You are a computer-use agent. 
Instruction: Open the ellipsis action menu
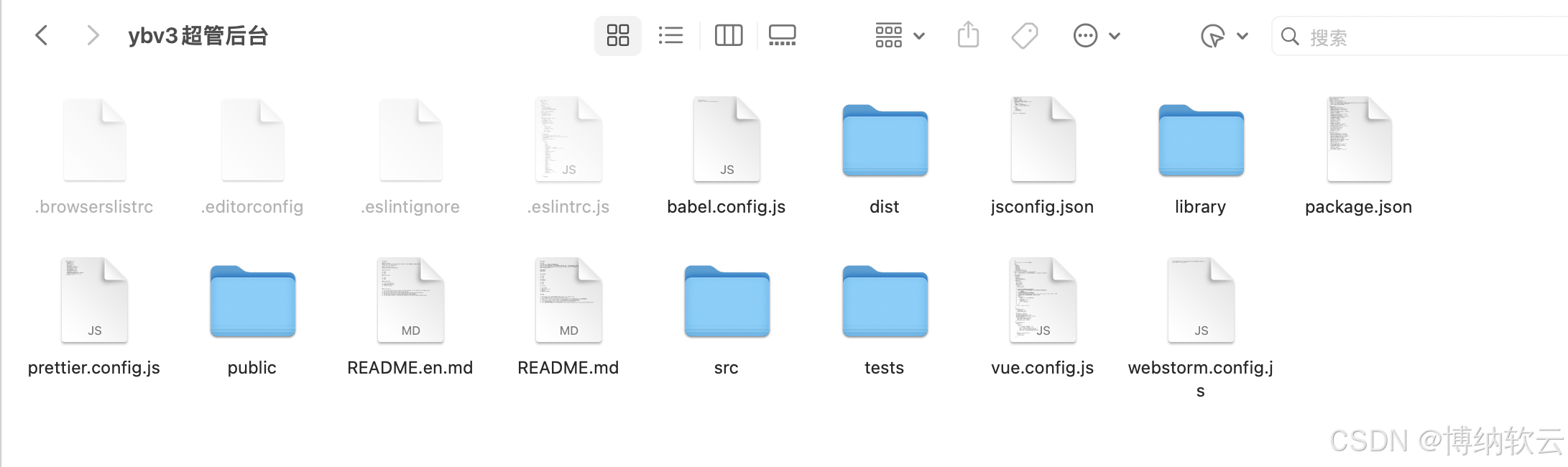pos(1096,35)
